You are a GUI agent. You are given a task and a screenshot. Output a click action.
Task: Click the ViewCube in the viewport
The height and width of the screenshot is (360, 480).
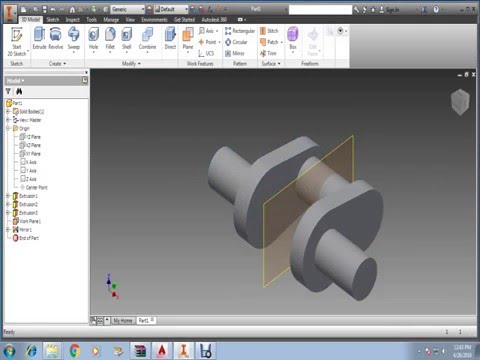[x=460, y=102]
